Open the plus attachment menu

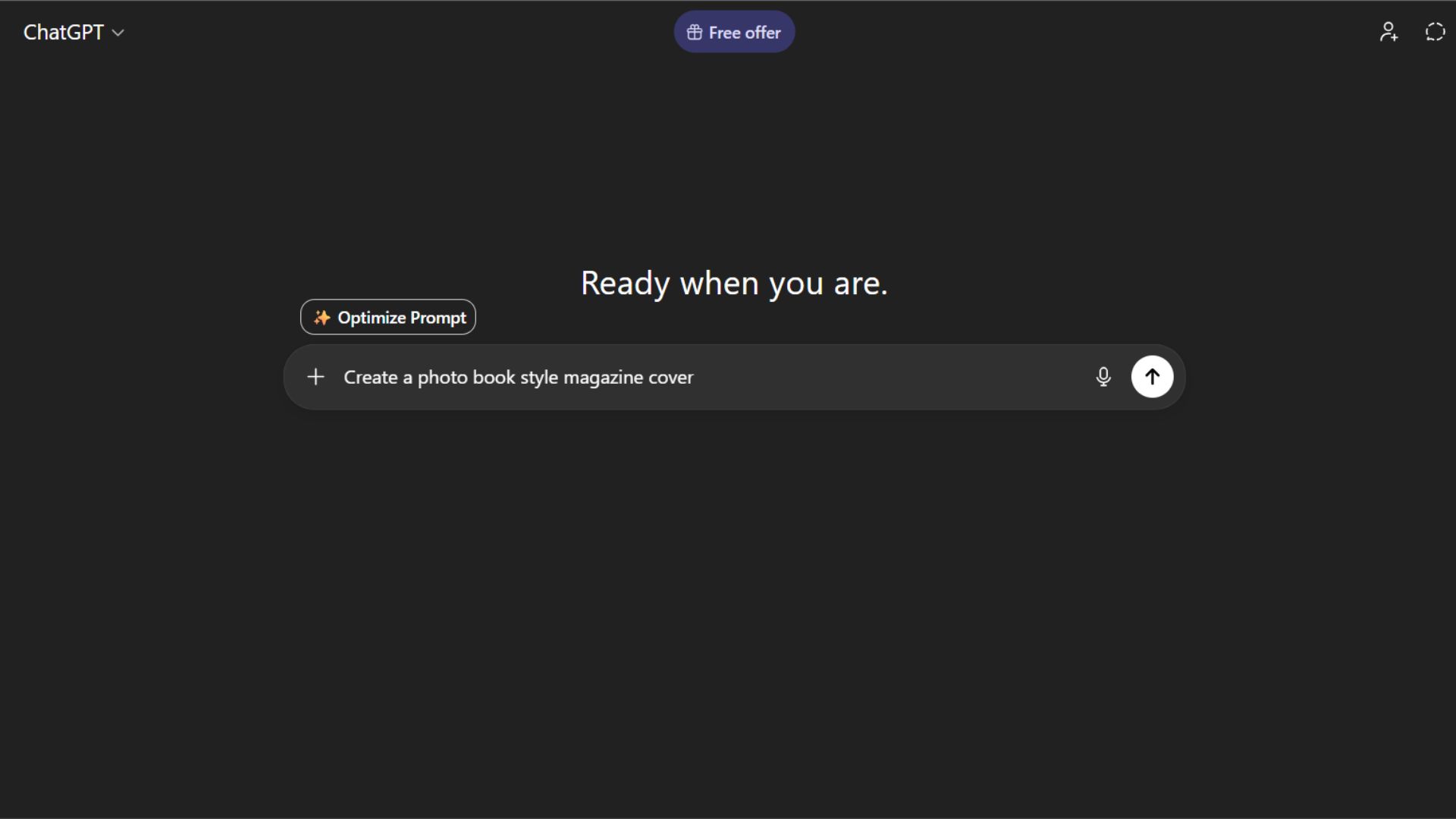point(315,377)
